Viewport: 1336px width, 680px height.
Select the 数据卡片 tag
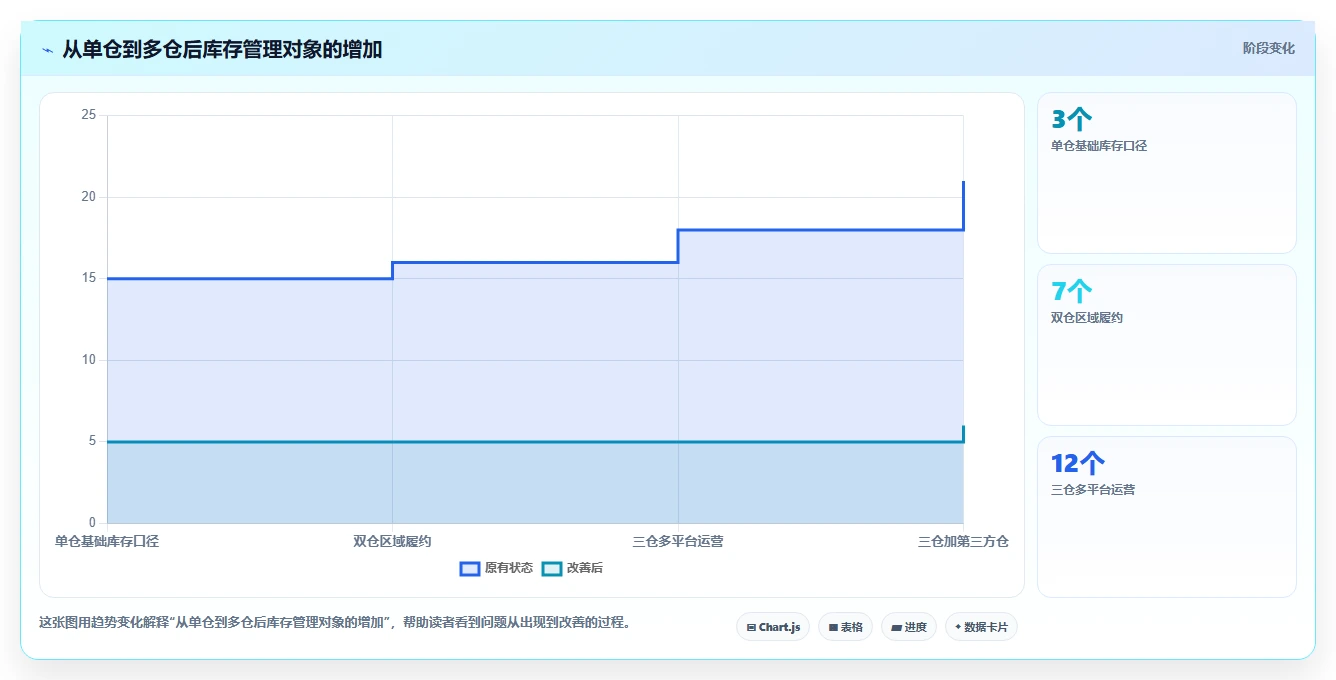[x=981, y=627]
